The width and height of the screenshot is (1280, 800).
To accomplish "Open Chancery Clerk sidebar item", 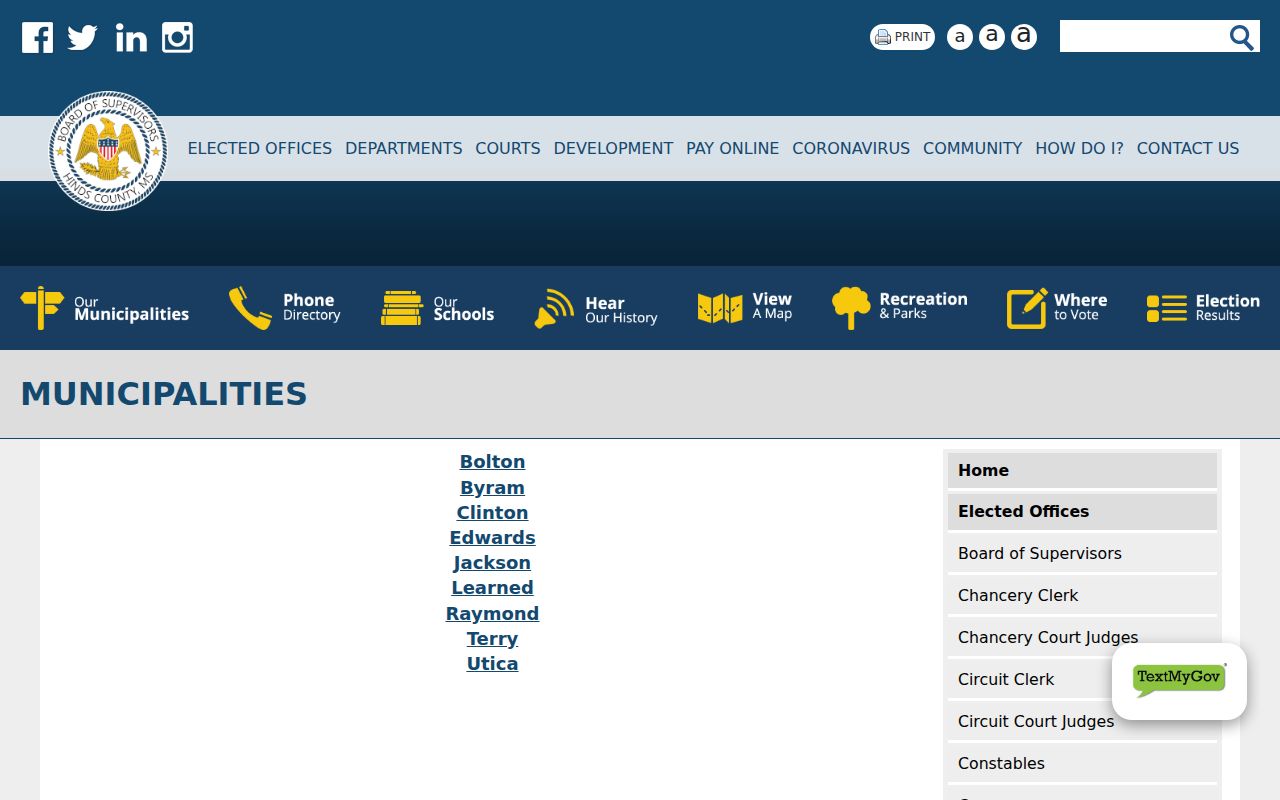I will 1082,595.
